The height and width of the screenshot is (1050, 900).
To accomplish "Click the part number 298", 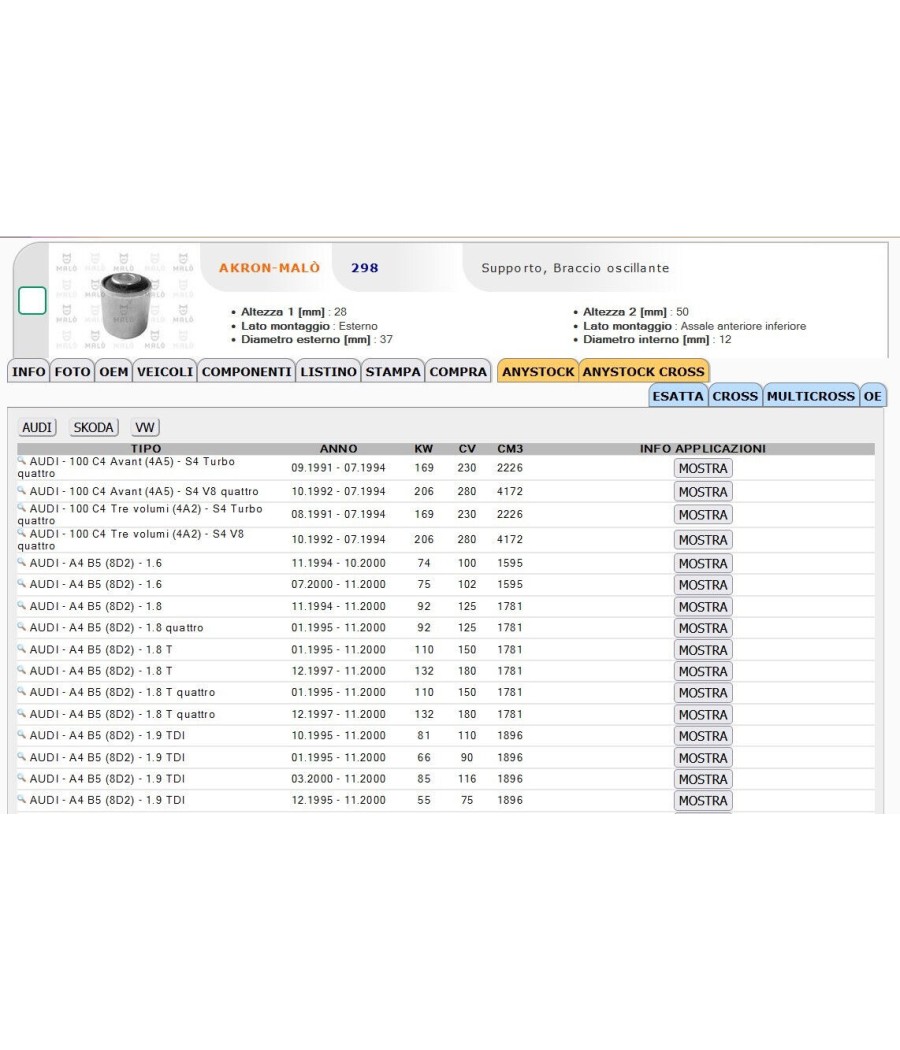I will pyautogui.click(x=365, y=268).
